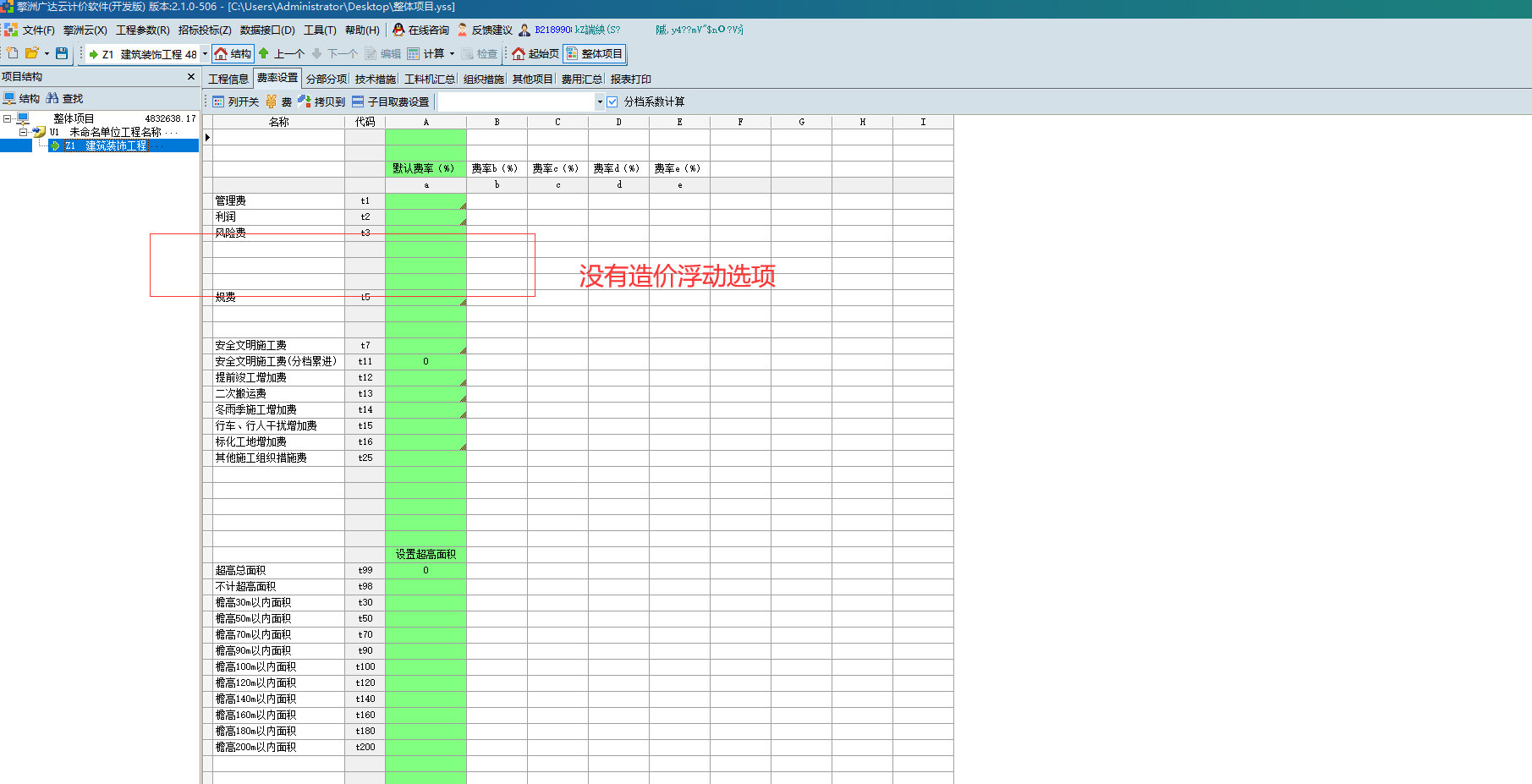Open the 起始页 start page

click(x=535, y=54)
